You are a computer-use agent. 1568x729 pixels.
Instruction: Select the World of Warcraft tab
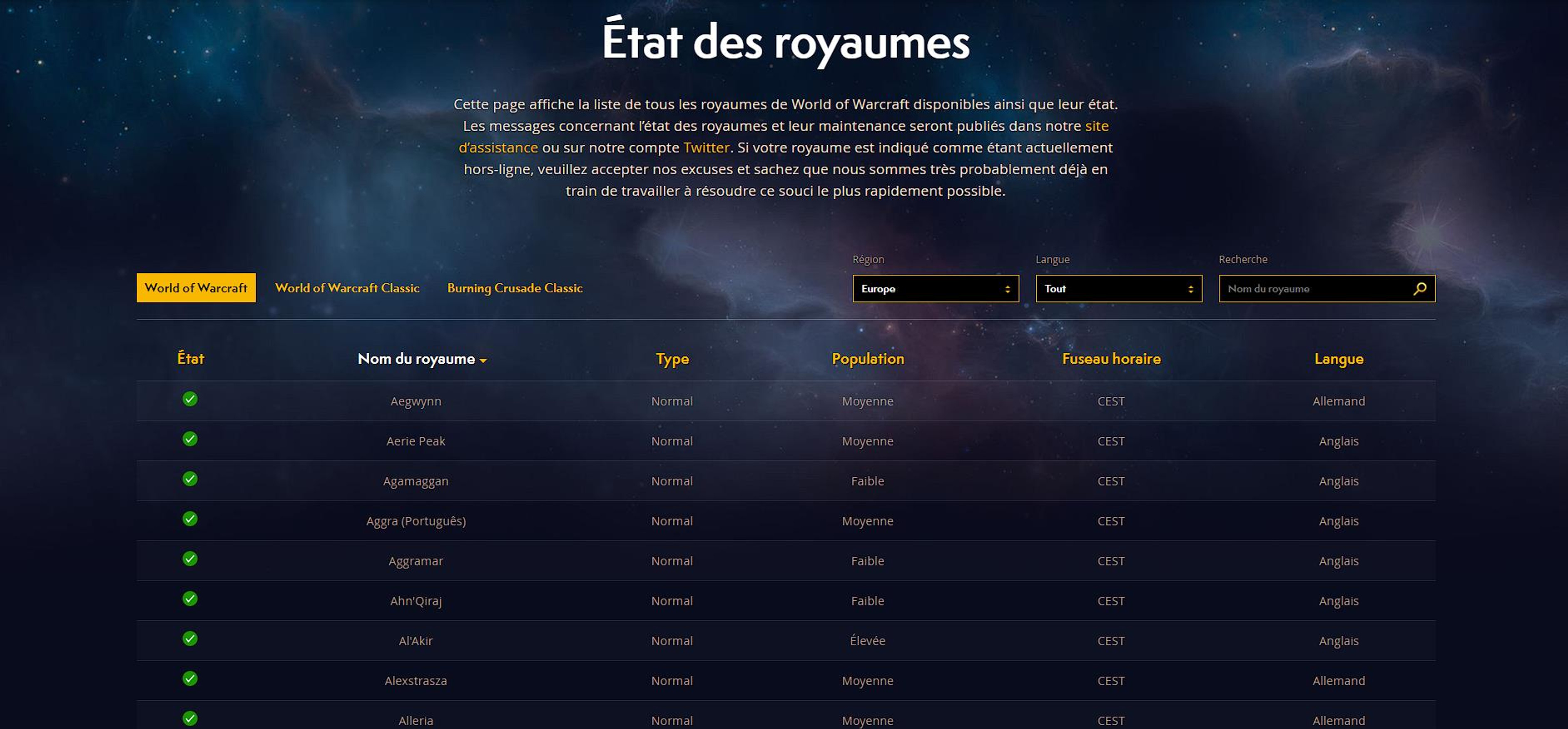196,288
